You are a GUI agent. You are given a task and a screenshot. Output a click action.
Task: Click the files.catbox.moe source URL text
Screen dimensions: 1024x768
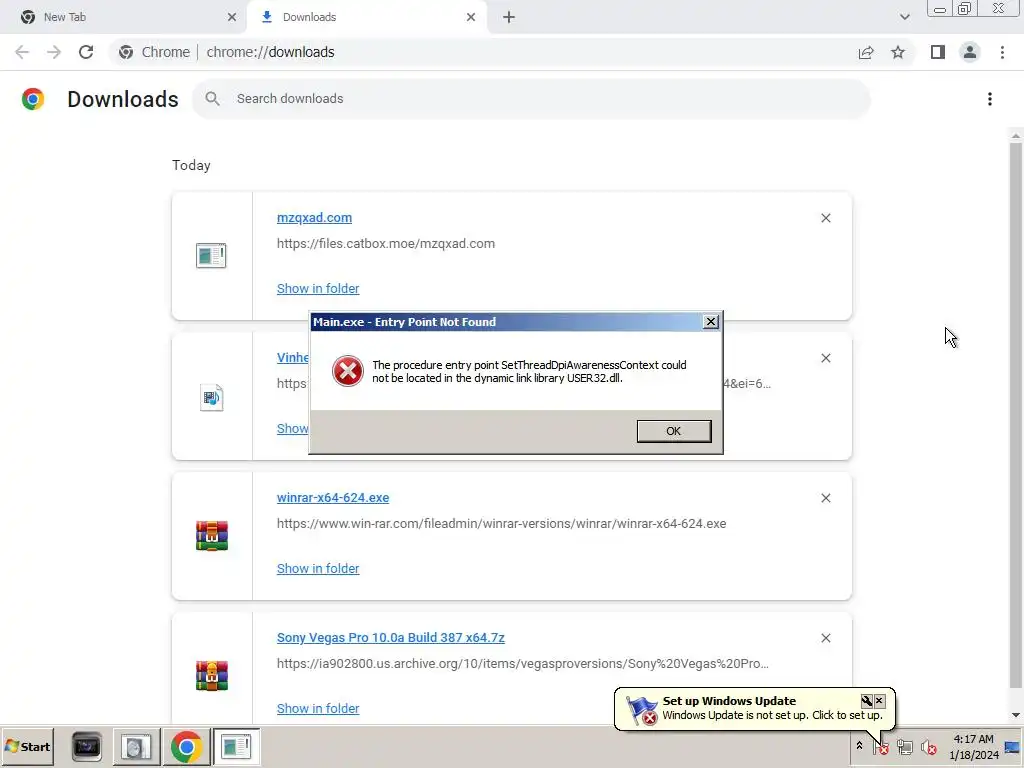pyautogui.click(x=386, y=244)
